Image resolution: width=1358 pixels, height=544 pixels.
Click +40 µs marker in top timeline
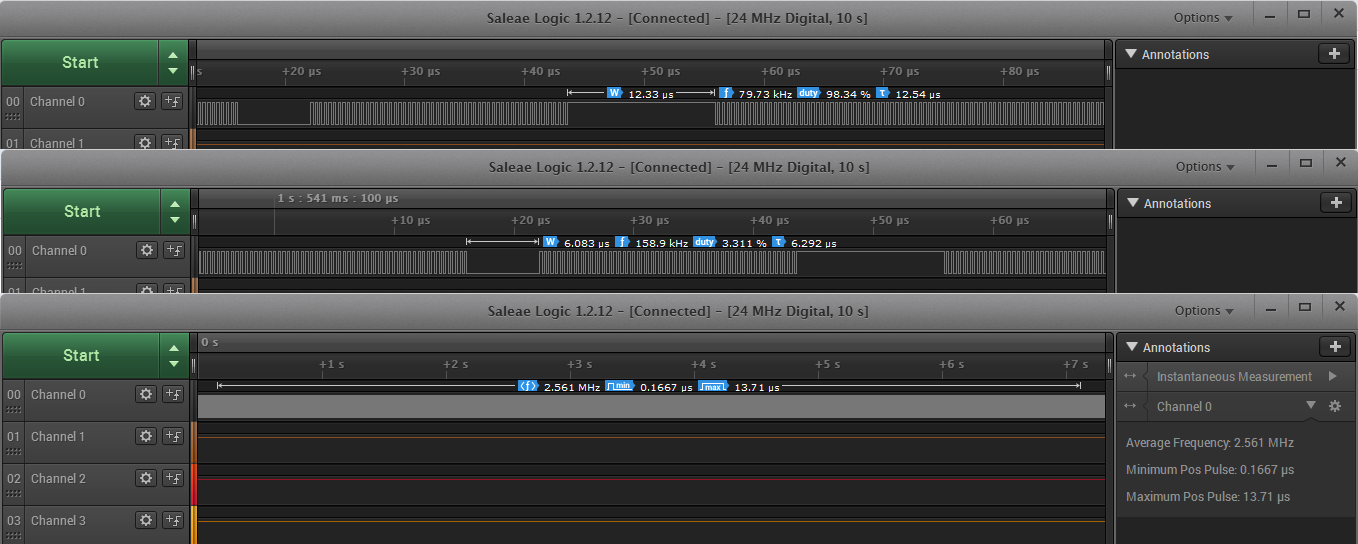point(541,72)
